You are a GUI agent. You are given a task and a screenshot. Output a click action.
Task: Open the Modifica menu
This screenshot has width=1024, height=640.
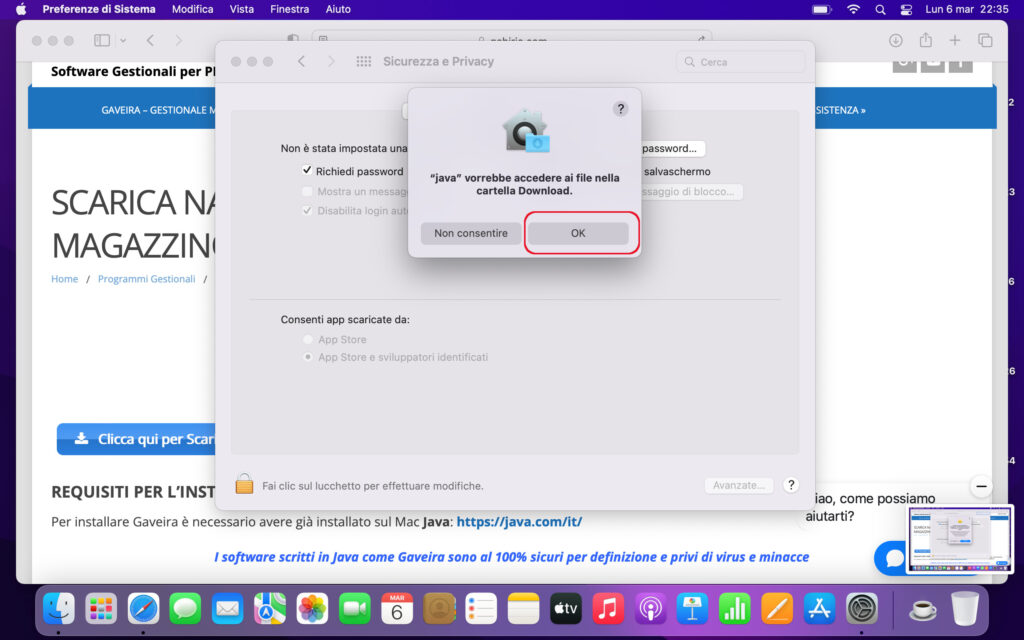[x=193, y=9]
